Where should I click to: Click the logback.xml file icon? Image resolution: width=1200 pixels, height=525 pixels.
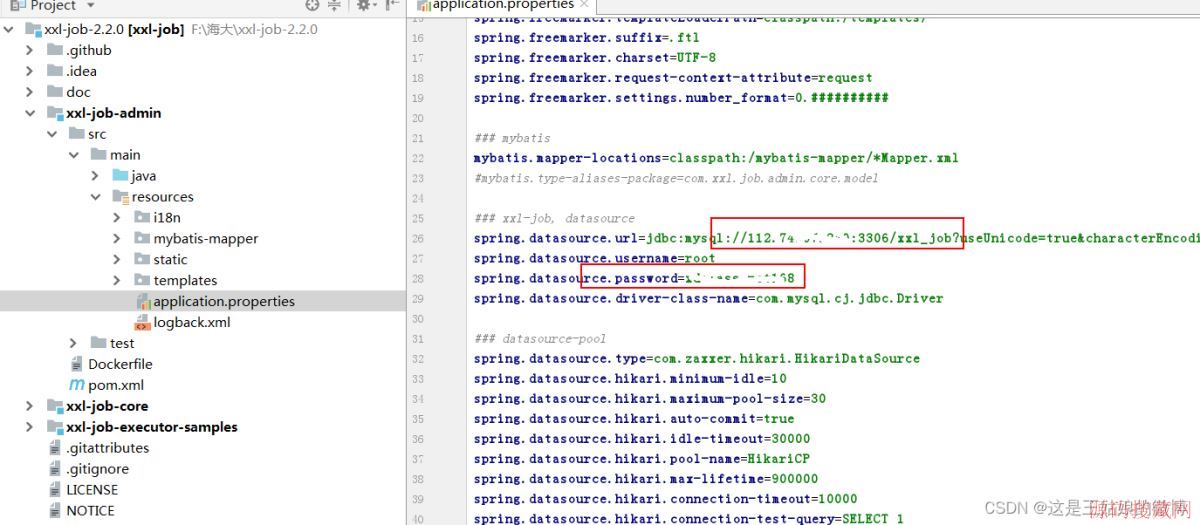[x=143, y=322]
